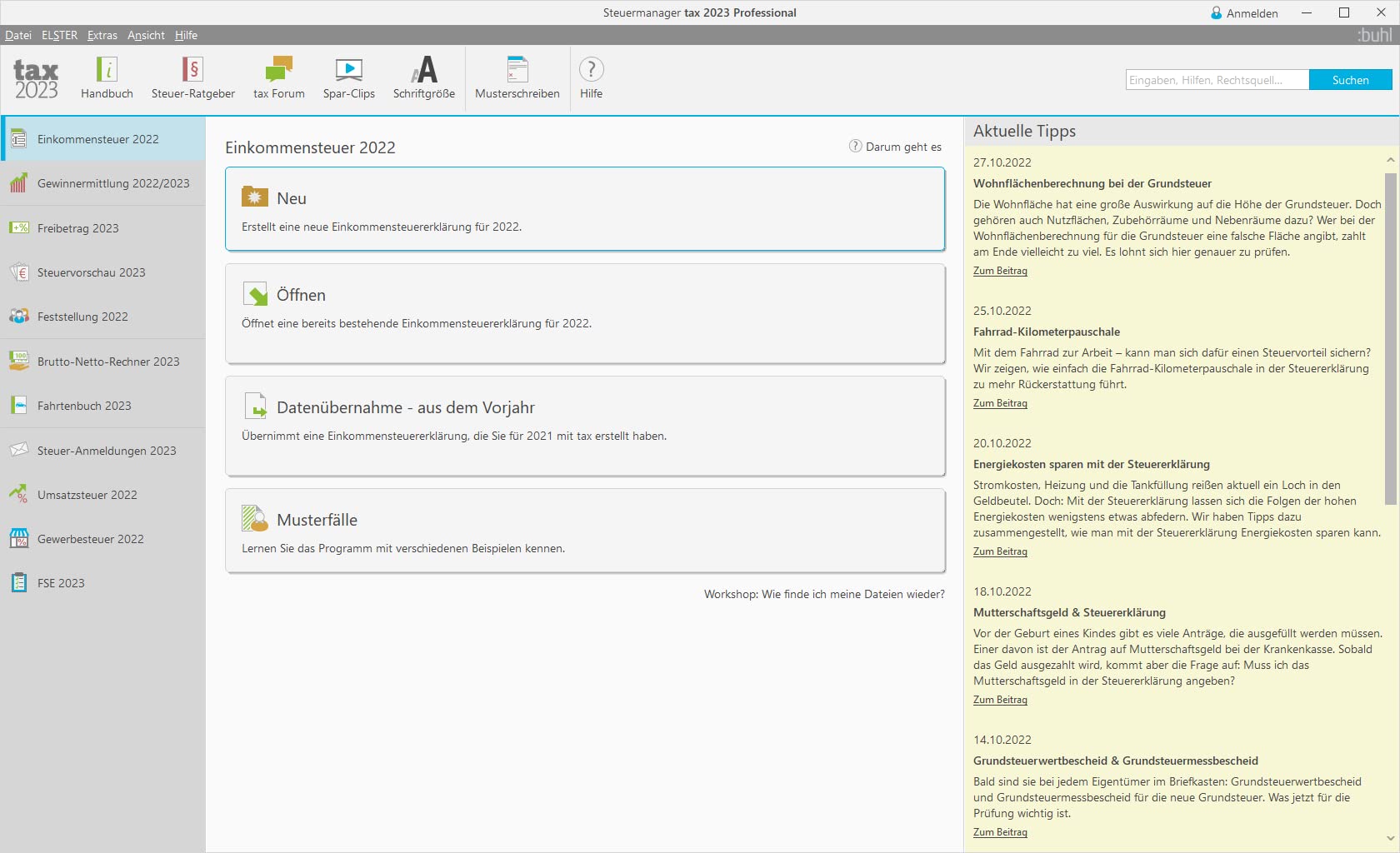Image resolution: width=1400 pixels, height=853 pixels.
Task: Open the ELSTER menu
Action: [x=59, y=35]
